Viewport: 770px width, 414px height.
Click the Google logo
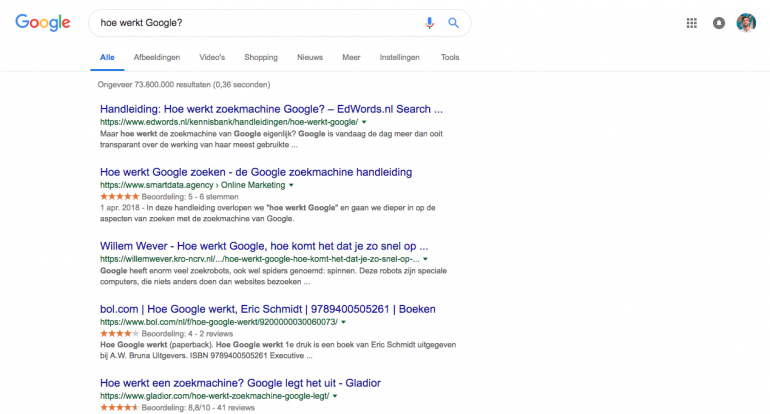coord(43,23)
